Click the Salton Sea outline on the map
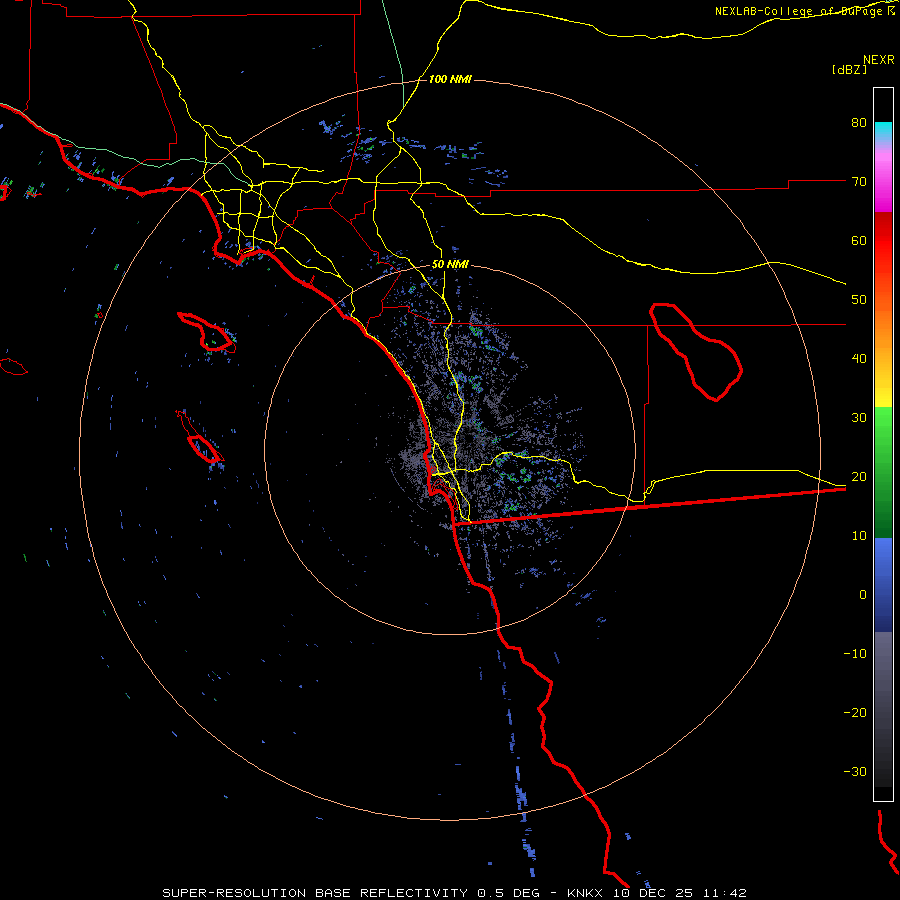Image resolution: width=900 pixels, height=900 pixels. click(696, 351)
